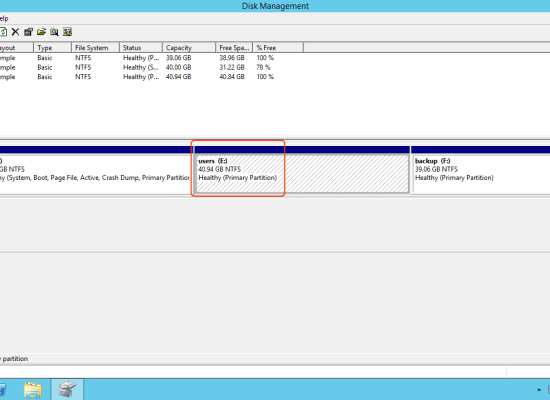Click the Refresh toolbar icon

pos(3,32)
